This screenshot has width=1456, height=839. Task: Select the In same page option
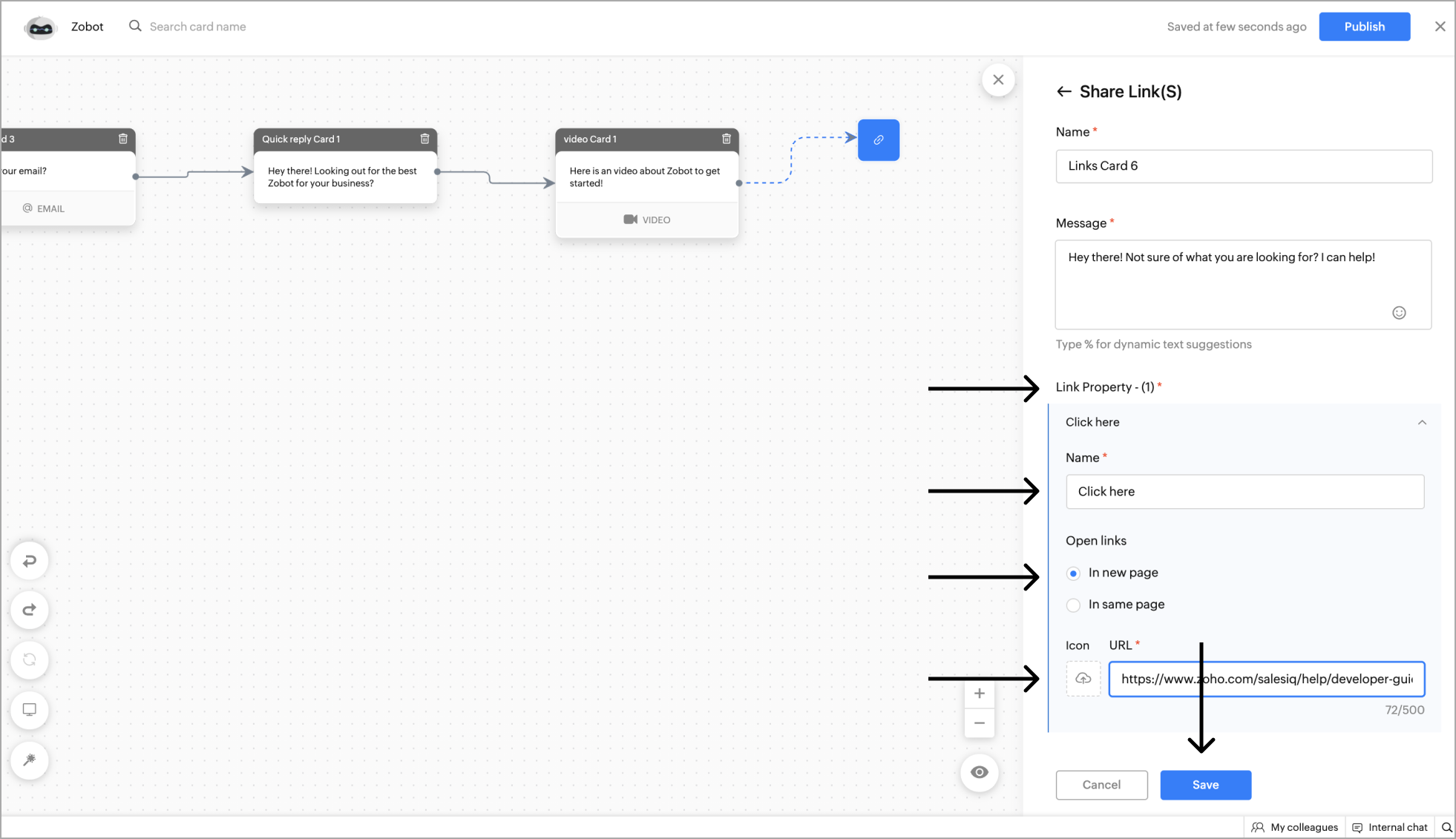[x=1073, y=605]
